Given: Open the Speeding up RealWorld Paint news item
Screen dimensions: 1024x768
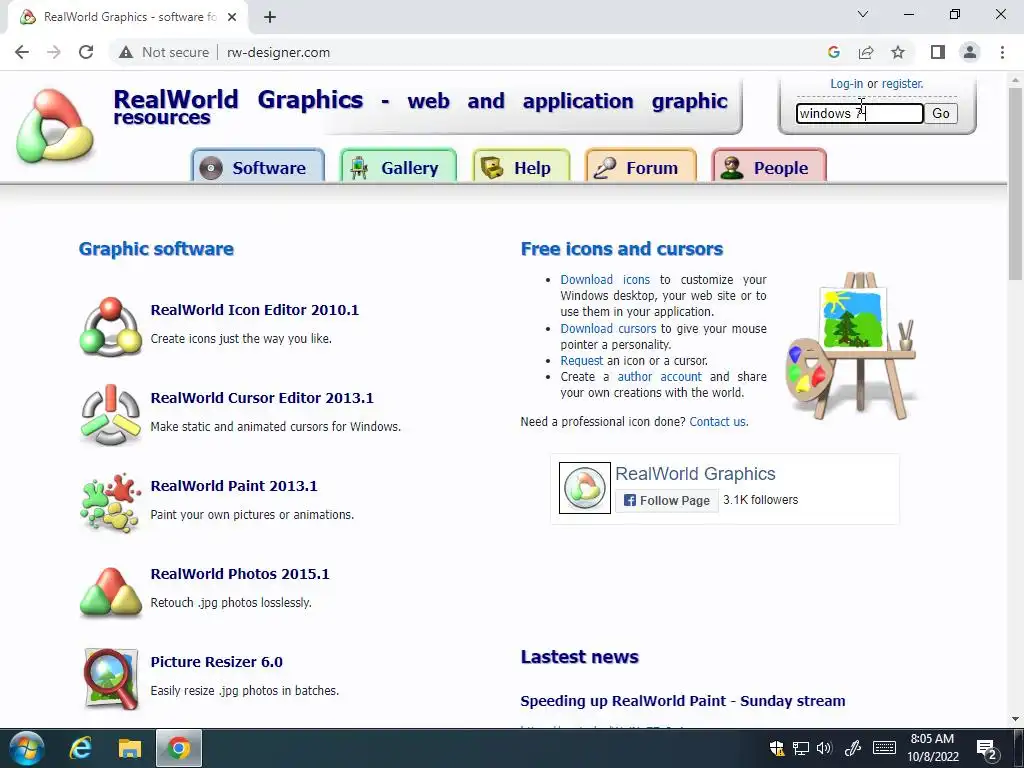Looking at the screenshot, I should point(682,701).
